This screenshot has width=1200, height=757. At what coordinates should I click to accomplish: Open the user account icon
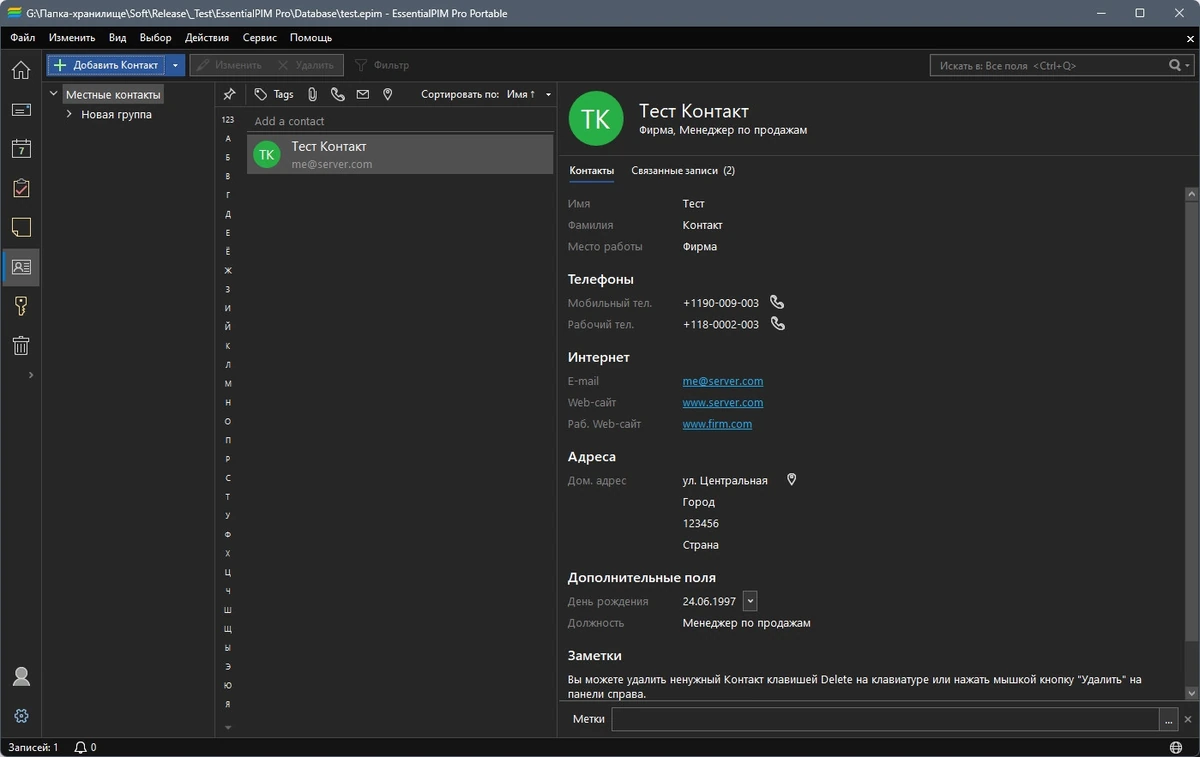click(21, 677)
